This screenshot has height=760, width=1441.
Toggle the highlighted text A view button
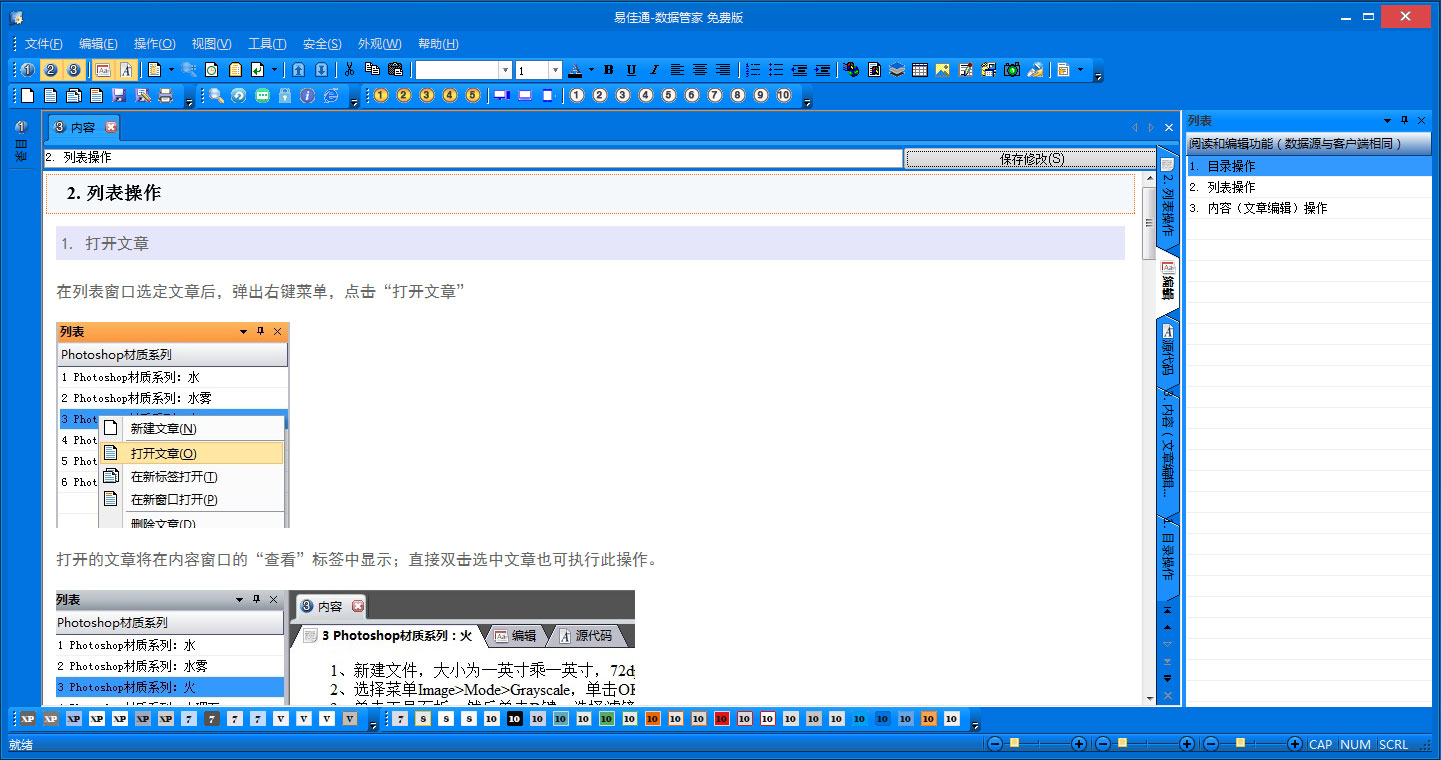126,70
